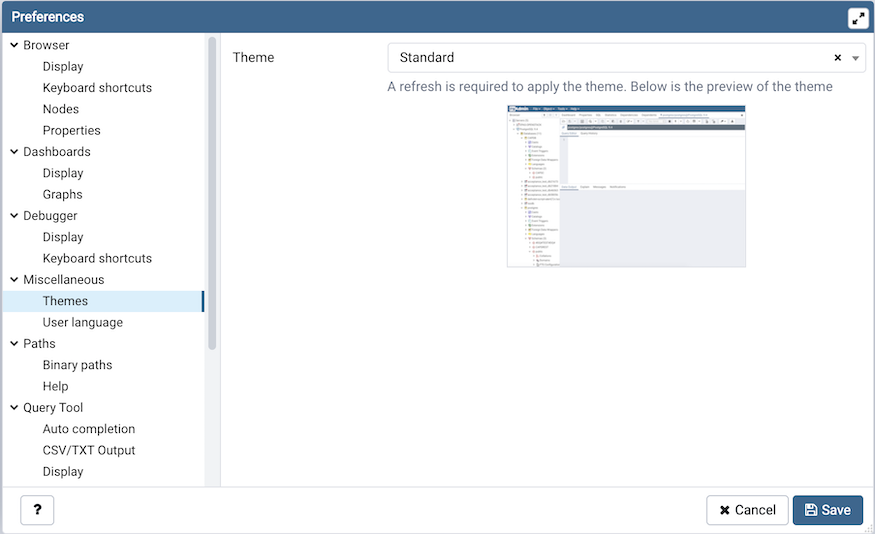
Task: Collapse the Paths tree section
Action: [x=14, y=344]
